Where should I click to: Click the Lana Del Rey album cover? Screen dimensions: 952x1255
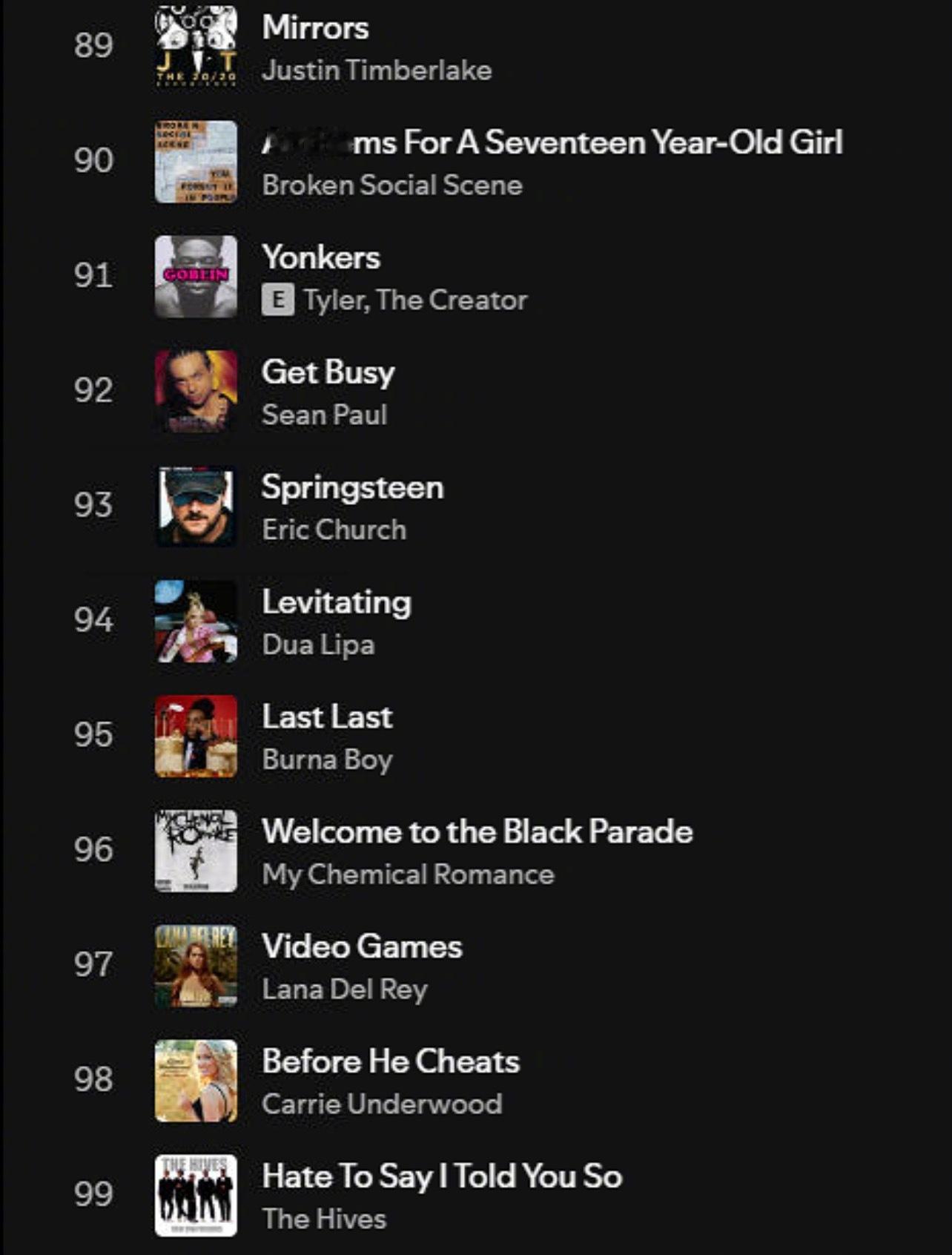pos(196,966)
